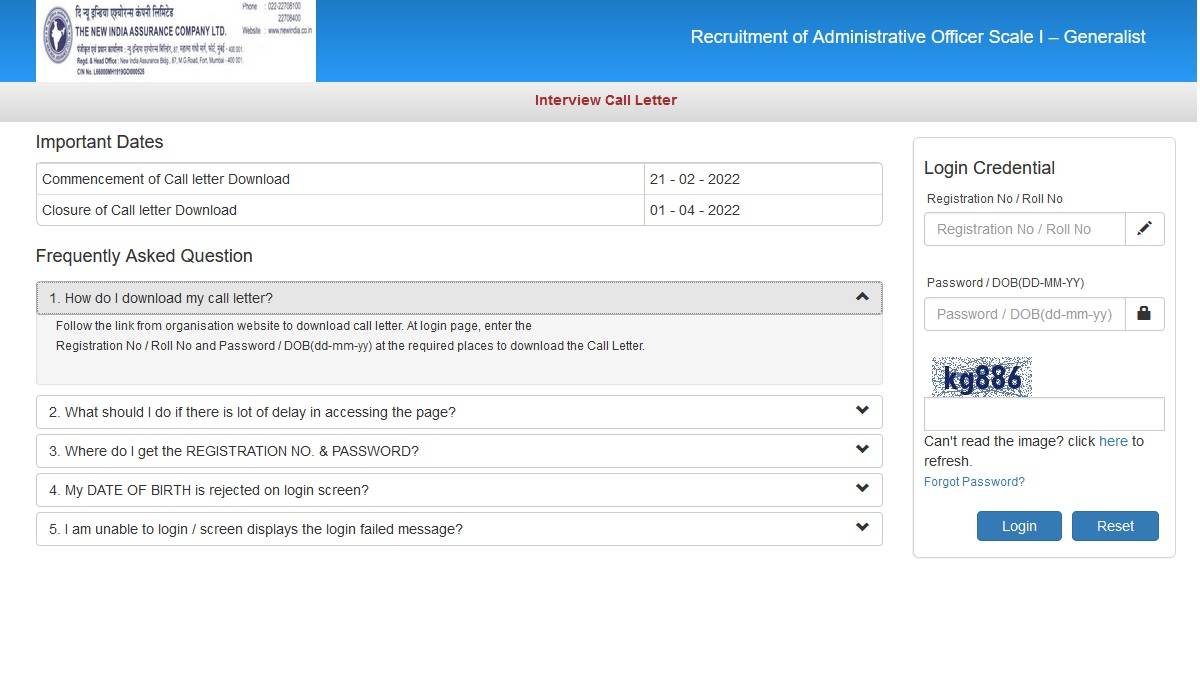1200x675 pixels.
Task: Open the Forgot Password link
Action: click(973, 481)
